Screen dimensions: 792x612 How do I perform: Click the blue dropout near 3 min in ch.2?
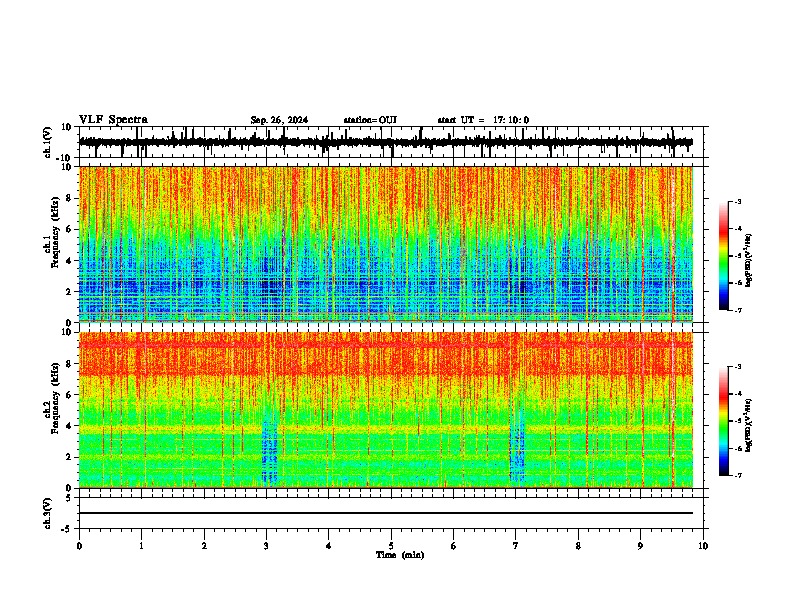(x=270, y=448)
